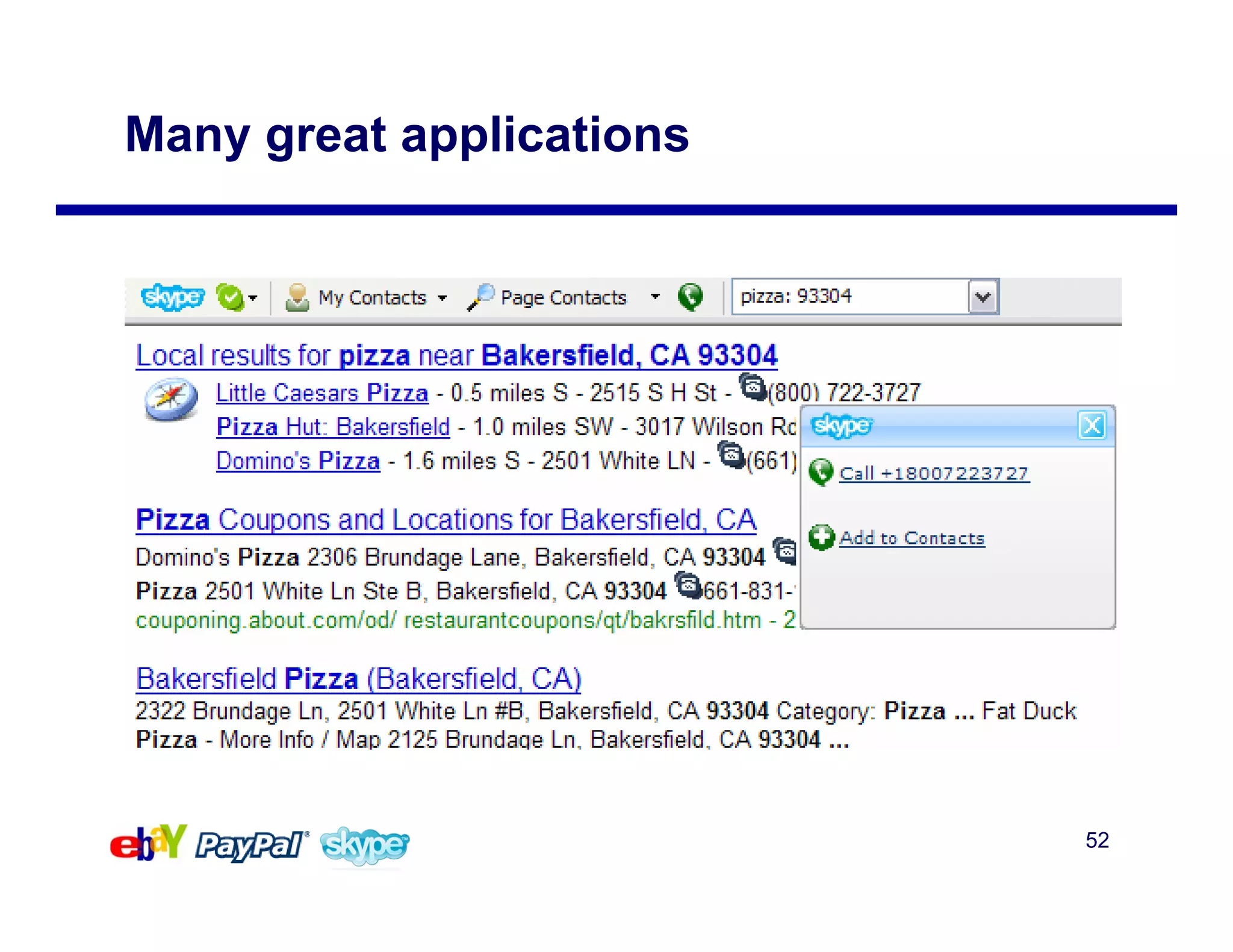Open Pizza Hut: Bakersfield result

tap(333, 427)
